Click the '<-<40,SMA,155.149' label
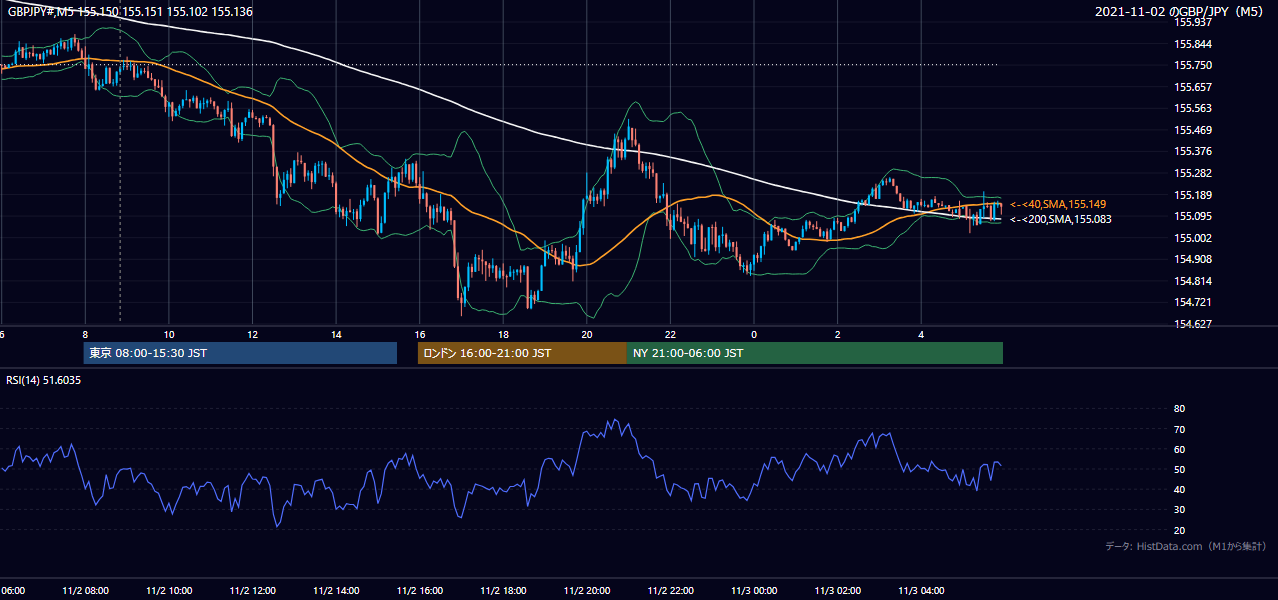 click(x=1058, y=204)
